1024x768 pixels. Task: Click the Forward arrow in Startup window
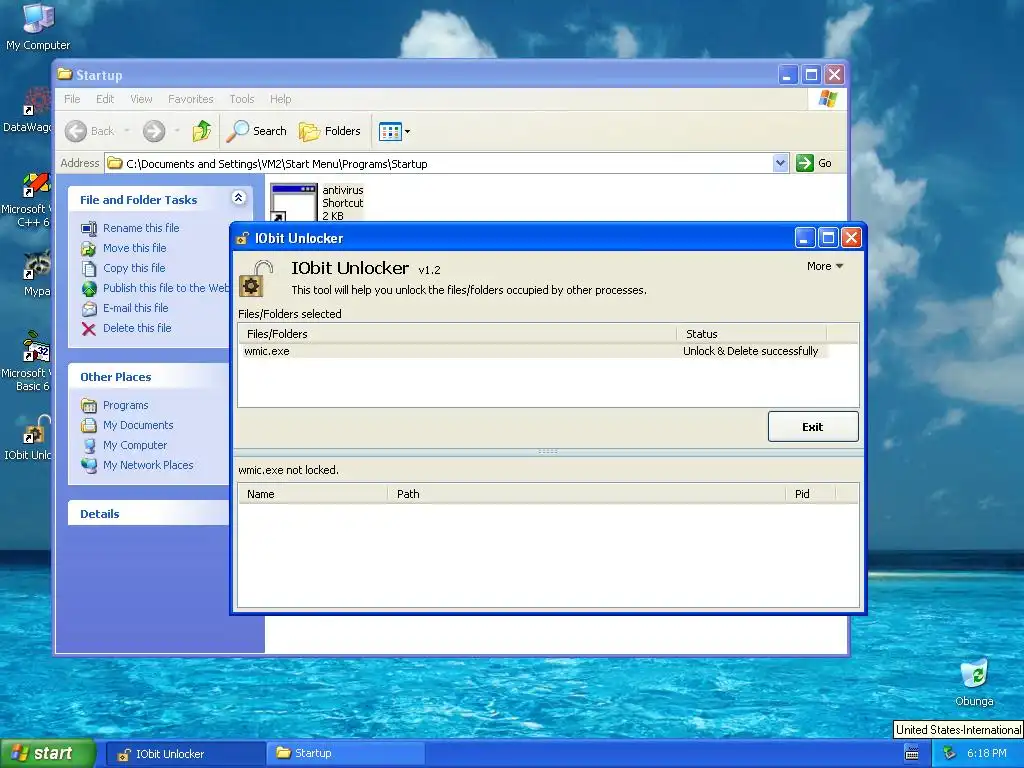click(154, 131)
